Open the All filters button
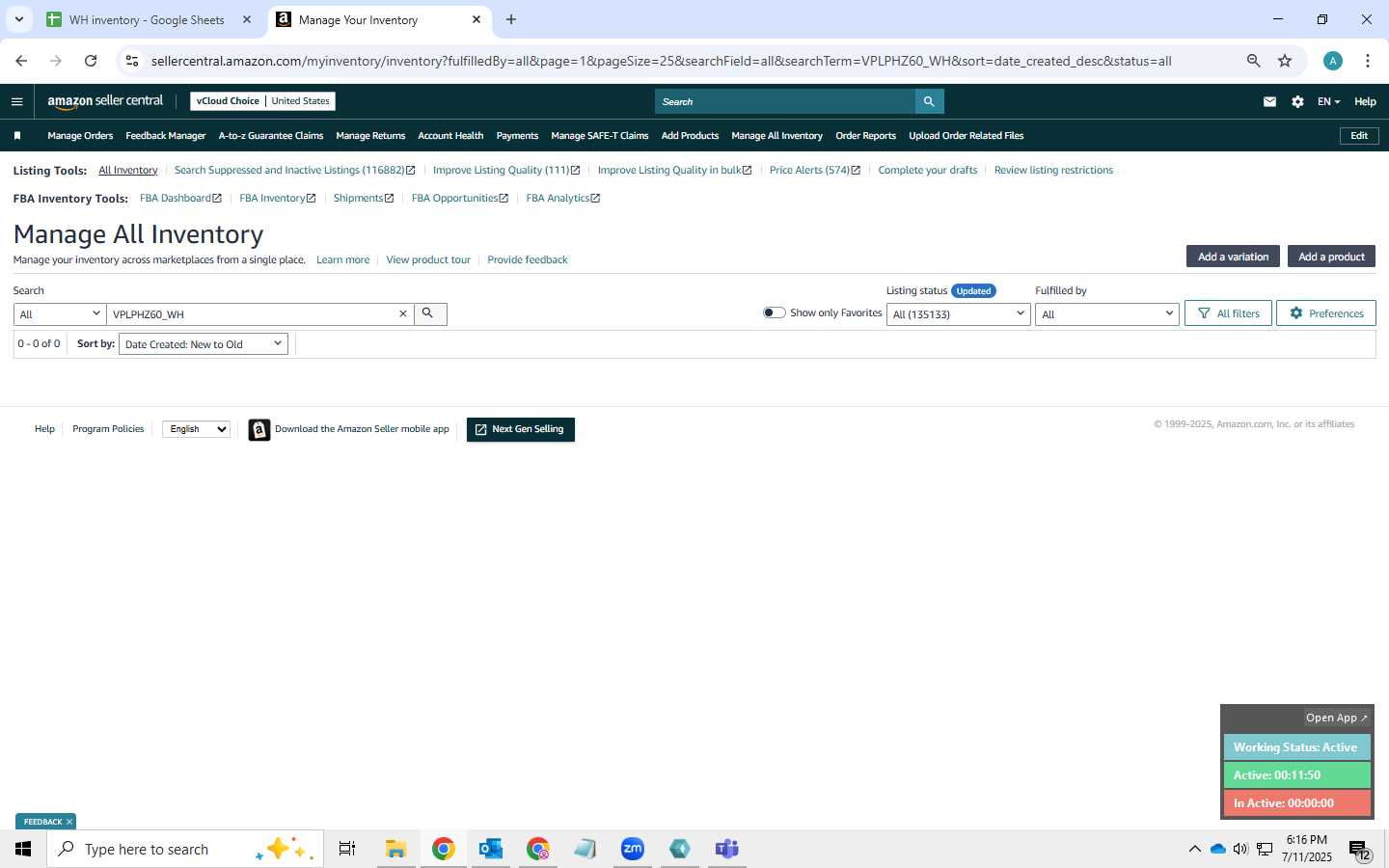The image size is (1389, 868). 1228,313
